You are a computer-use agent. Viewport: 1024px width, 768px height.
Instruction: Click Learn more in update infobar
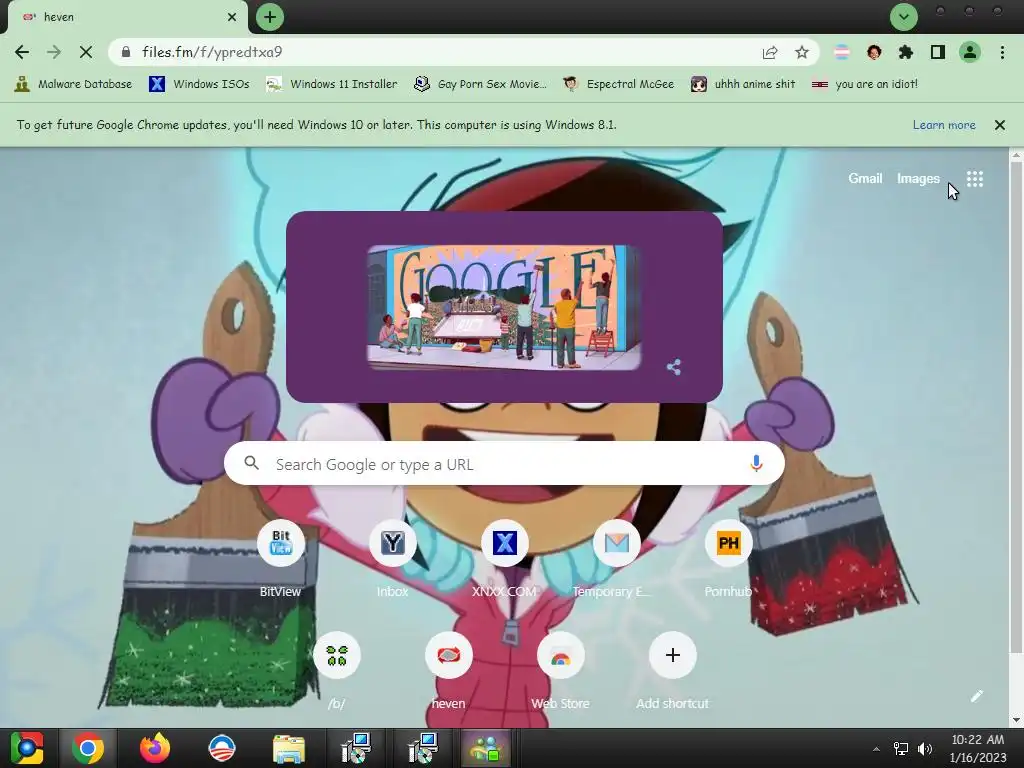tap(944, 125)
